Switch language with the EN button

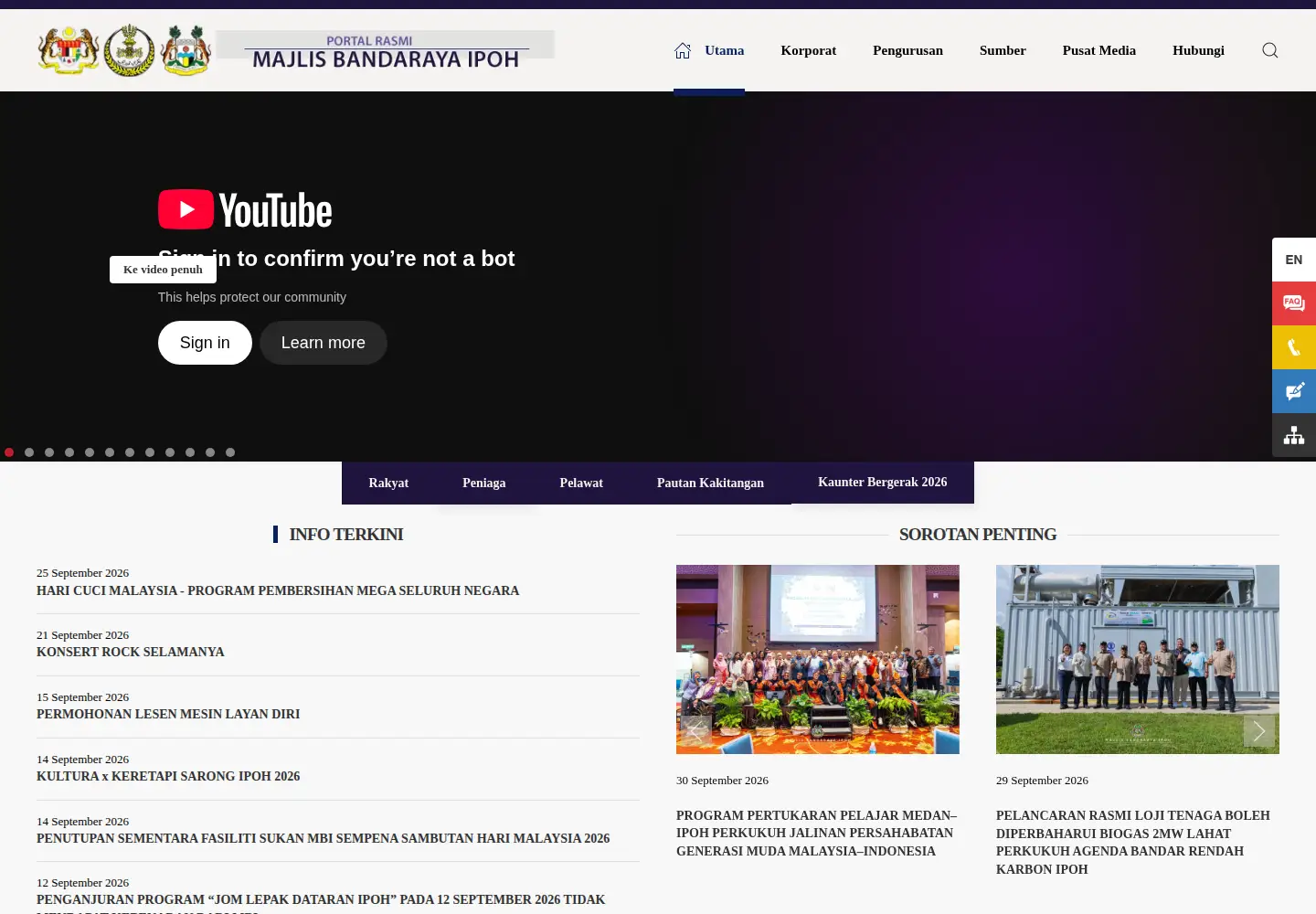coord(1294,260)
